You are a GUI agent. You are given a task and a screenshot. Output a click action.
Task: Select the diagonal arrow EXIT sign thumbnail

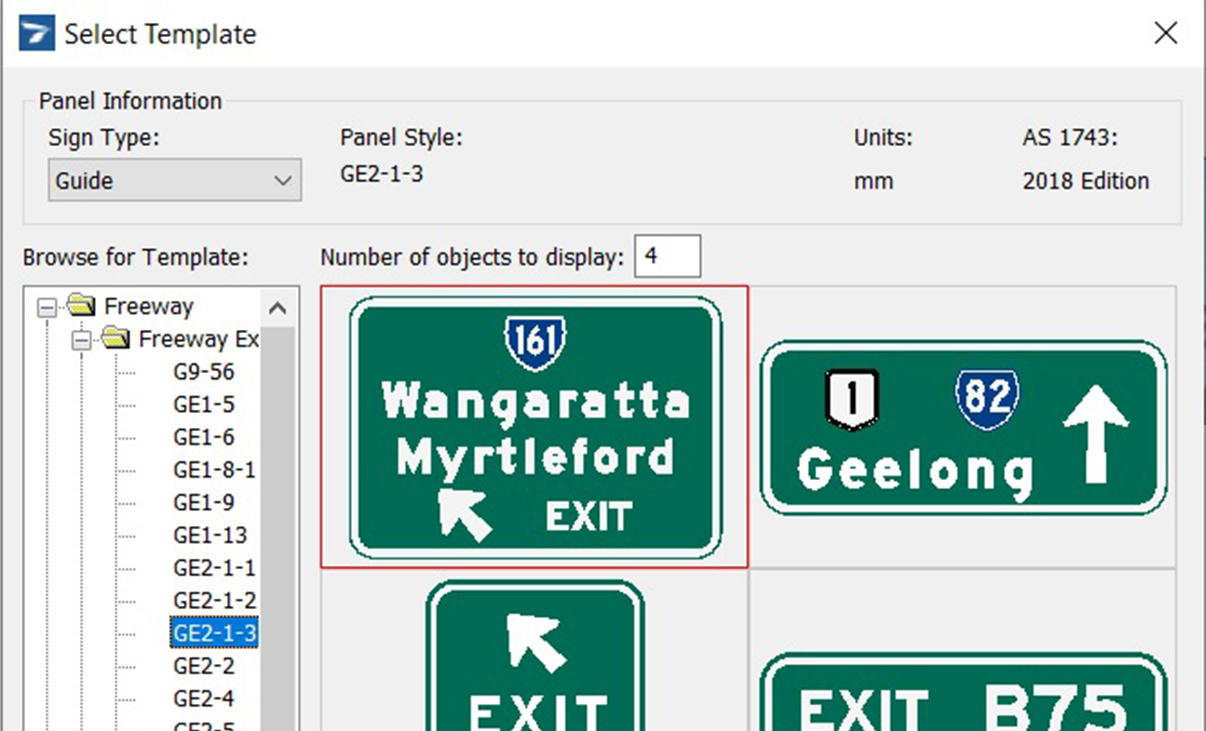(x=535, y=660)
